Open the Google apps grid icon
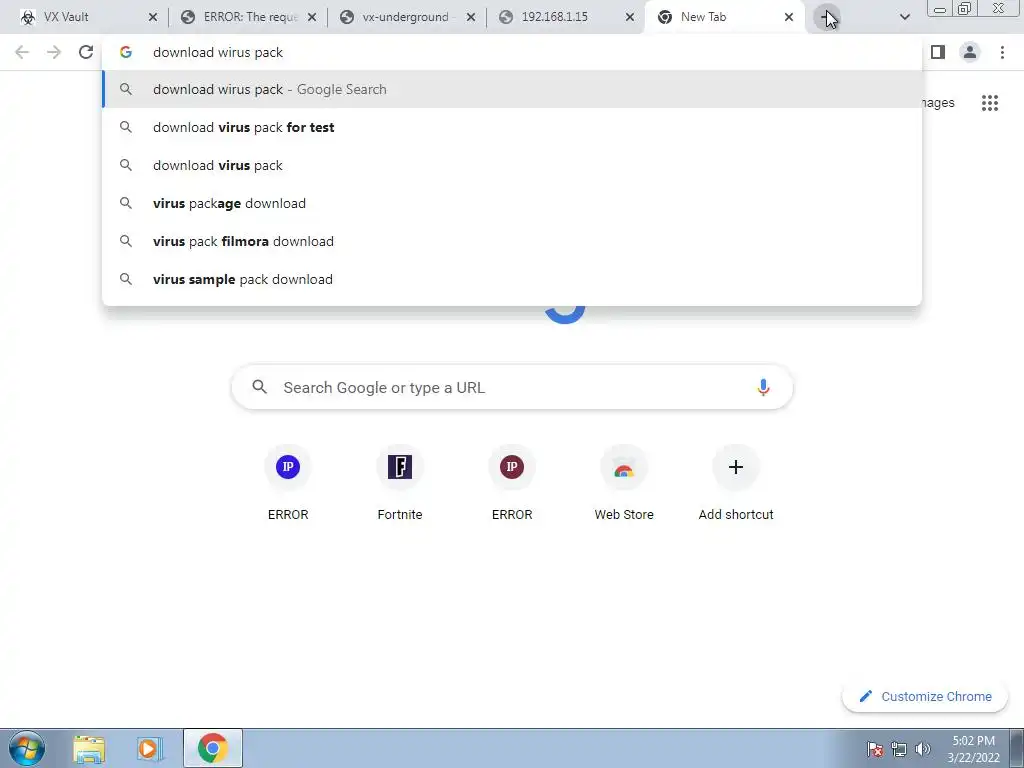The width and height of the screenshot is (1024, 768). click(x=989, y=103)
